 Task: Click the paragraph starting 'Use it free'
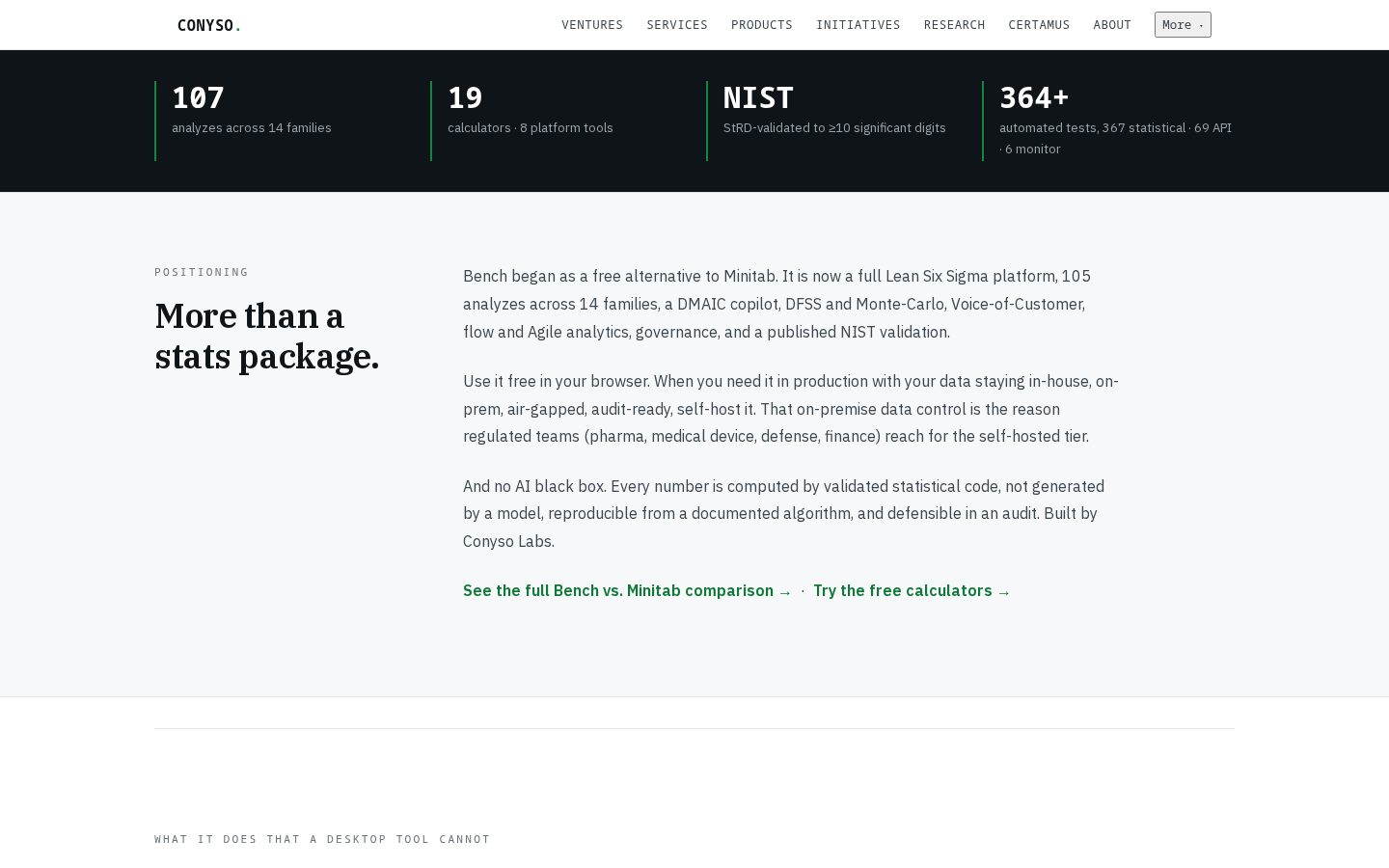(791, 409)
